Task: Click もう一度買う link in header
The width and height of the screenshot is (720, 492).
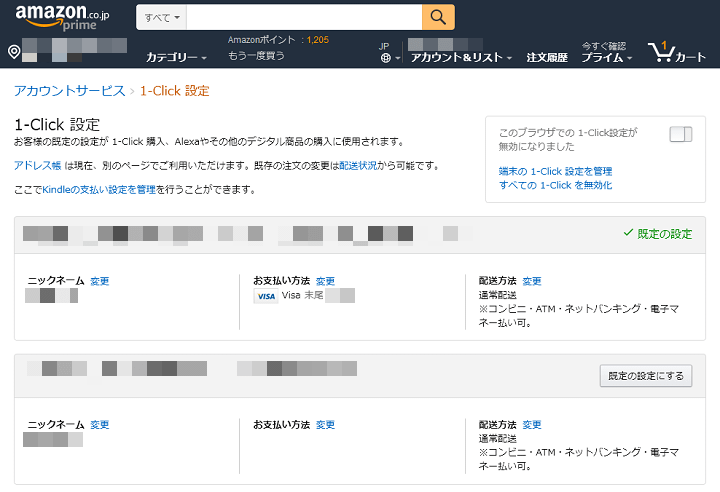Action: click(x=256, y=56)
